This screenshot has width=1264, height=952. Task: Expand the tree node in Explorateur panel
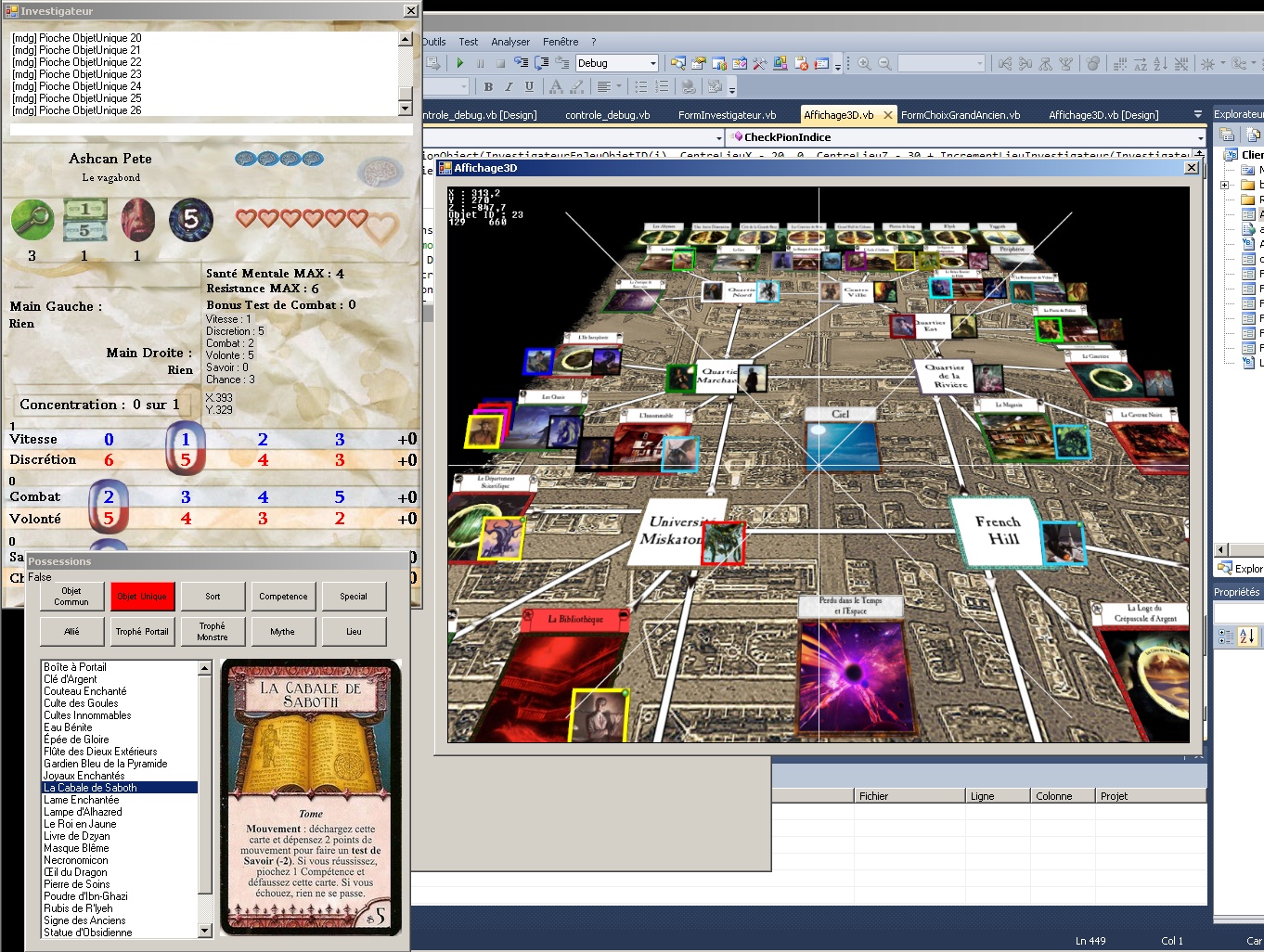[1225, 185]
